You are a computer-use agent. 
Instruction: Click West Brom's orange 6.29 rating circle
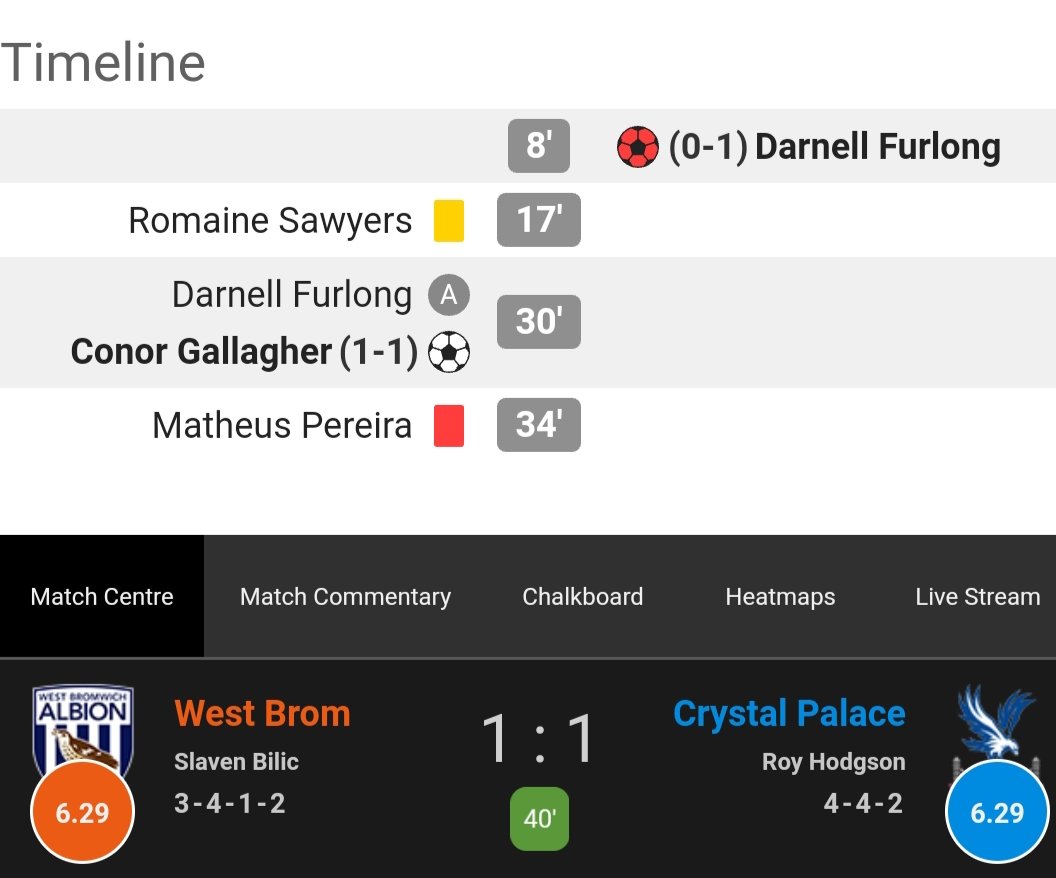tap(83, 812)
